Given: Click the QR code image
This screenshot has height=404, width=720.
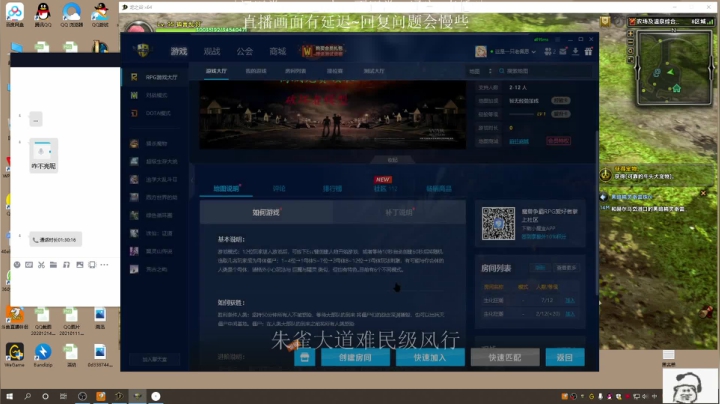Looking at the screenshot, I should click(498, 224).
